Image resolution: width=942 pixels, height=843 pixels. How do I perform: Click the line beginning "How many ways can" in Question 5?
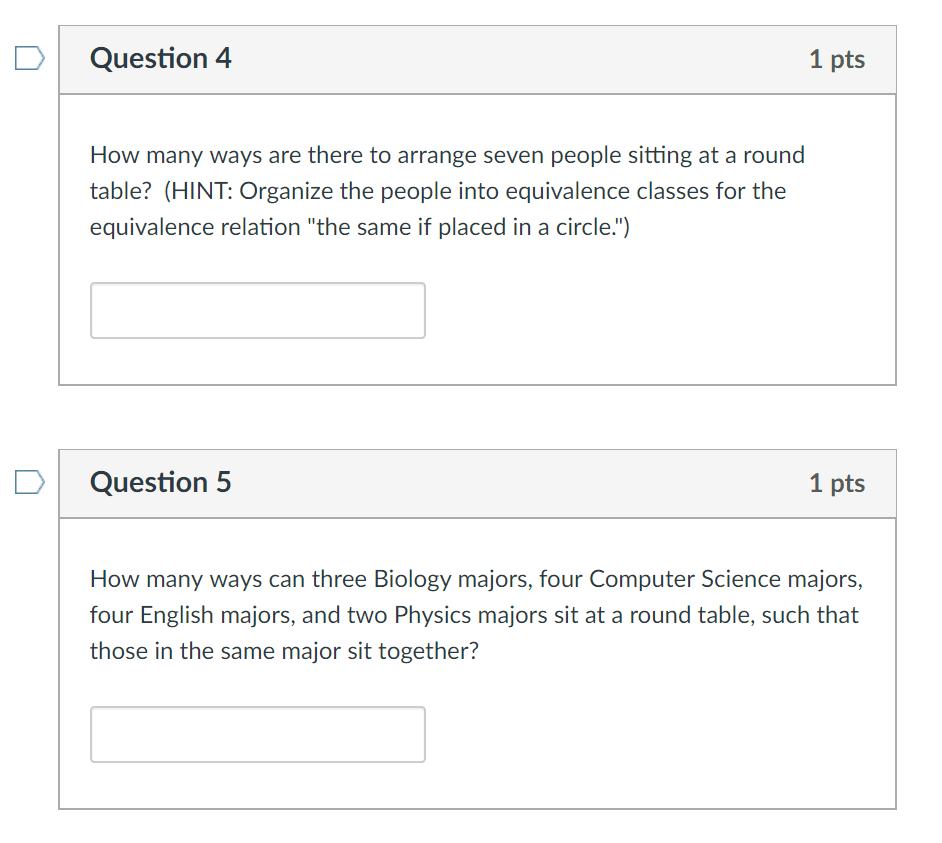tap(476, 579)
